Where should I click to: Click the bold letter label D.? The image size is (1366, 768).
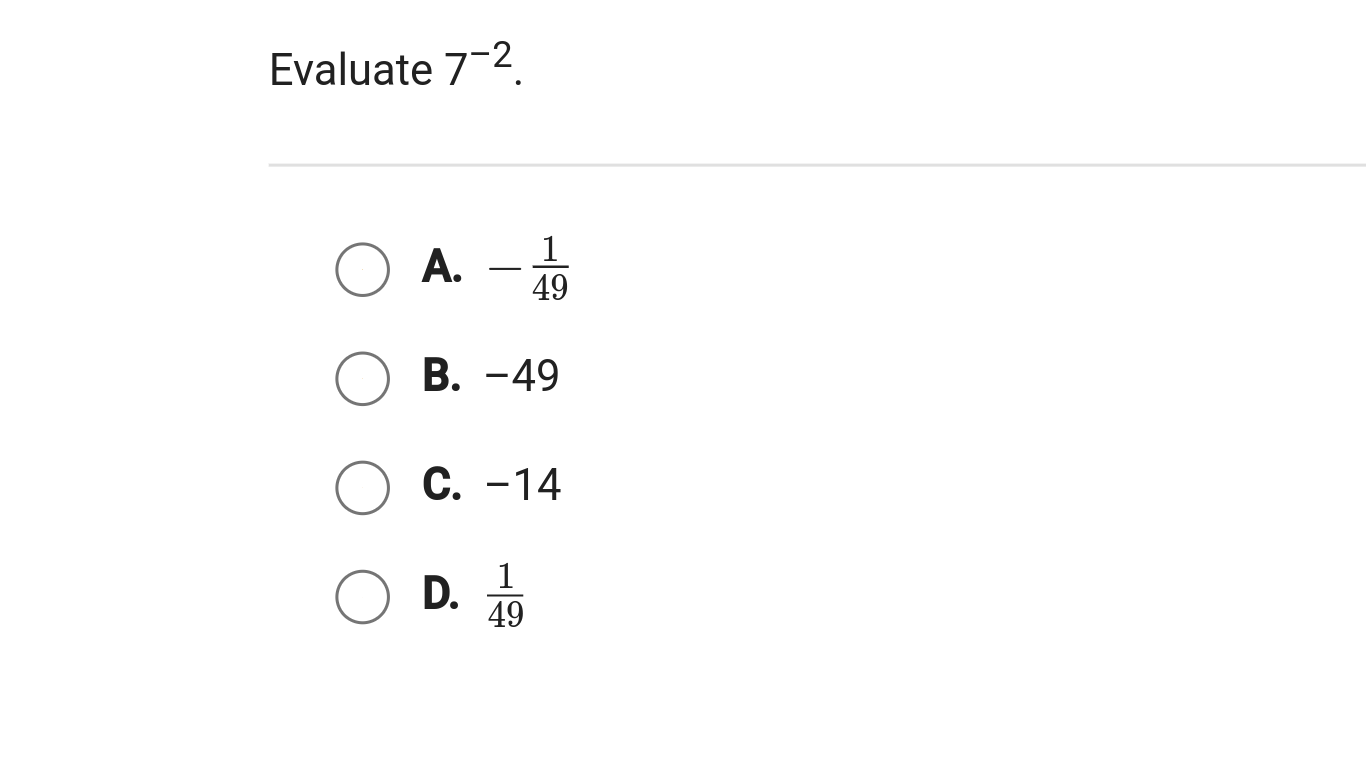click(x=441, y=594)
